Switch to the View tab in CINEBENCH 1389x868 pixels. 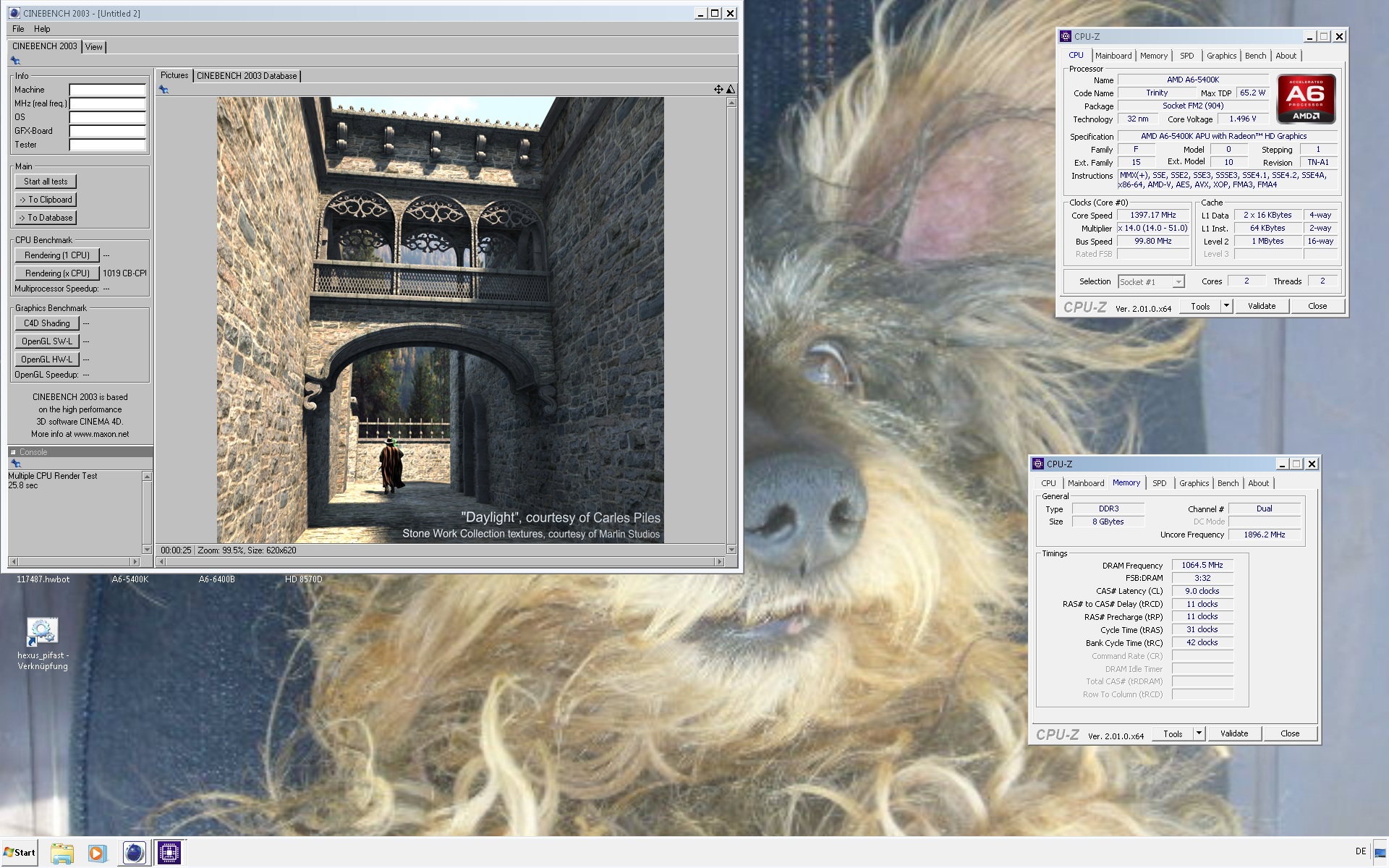(x=94, y=47)
